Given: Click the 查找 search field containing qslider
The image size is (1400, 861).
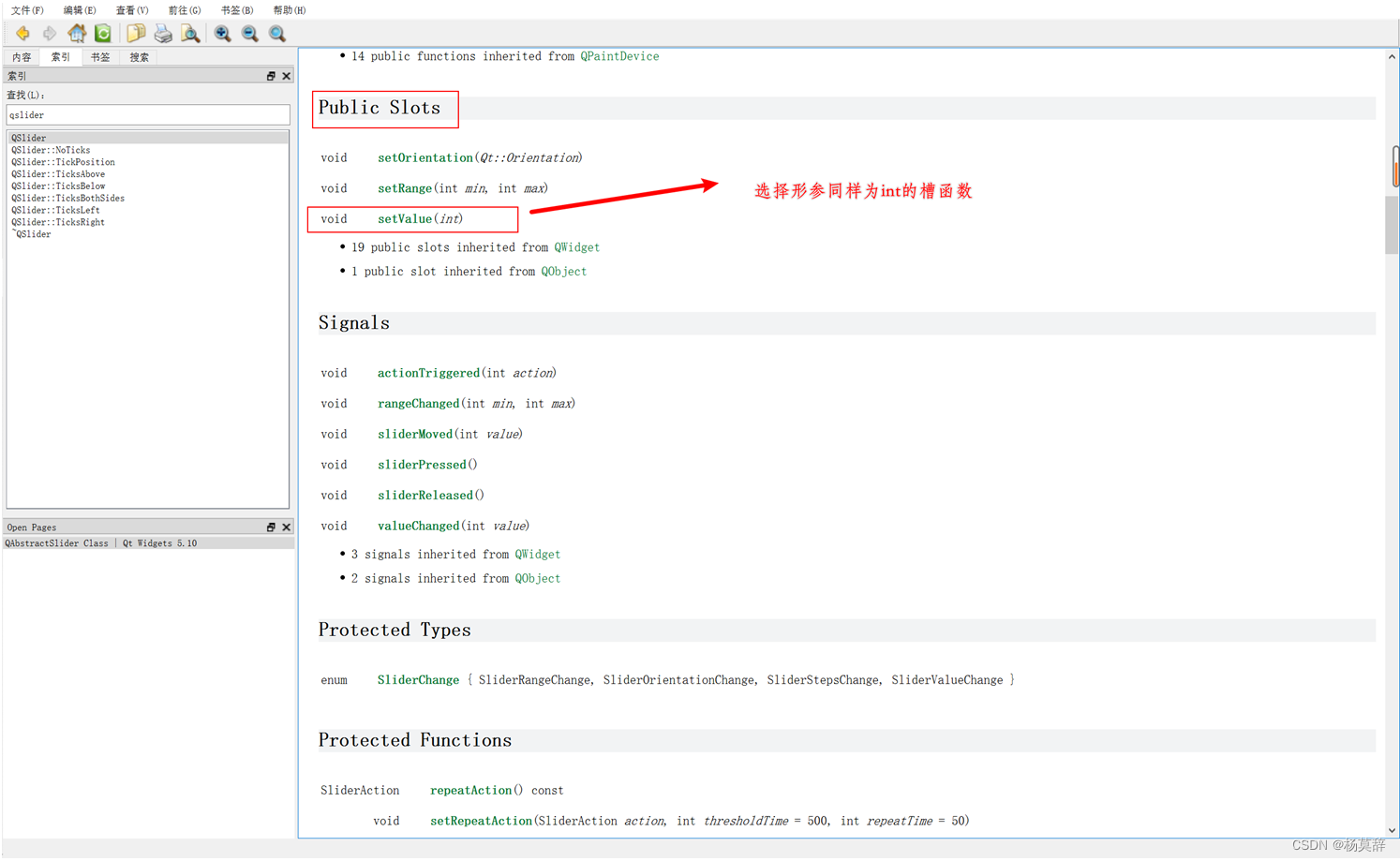Looking at the screenshot, I should tap(148, 115).
